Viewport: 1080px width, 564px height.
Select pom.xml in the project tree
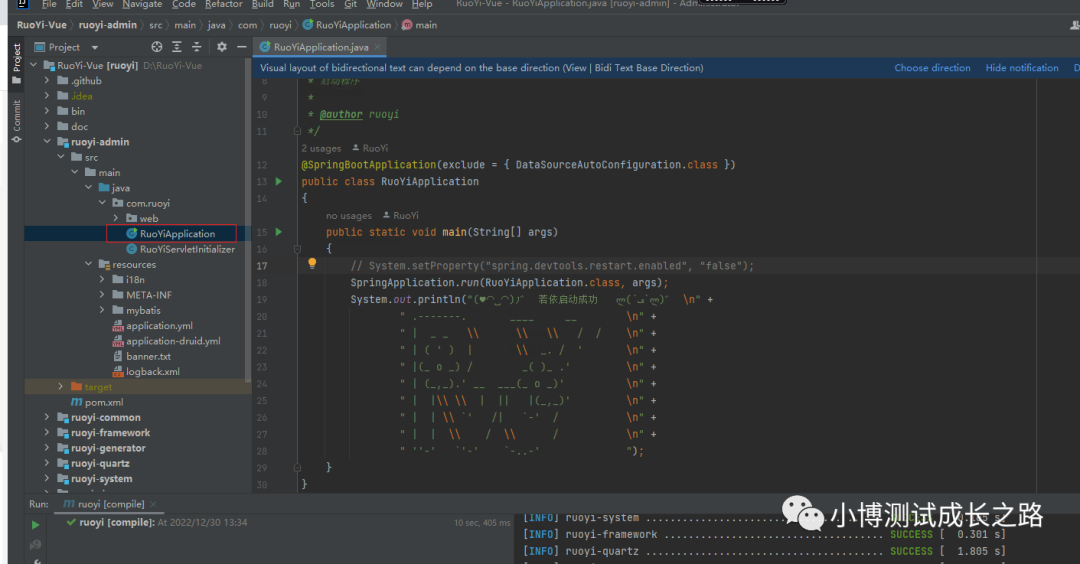click(104, 402)
